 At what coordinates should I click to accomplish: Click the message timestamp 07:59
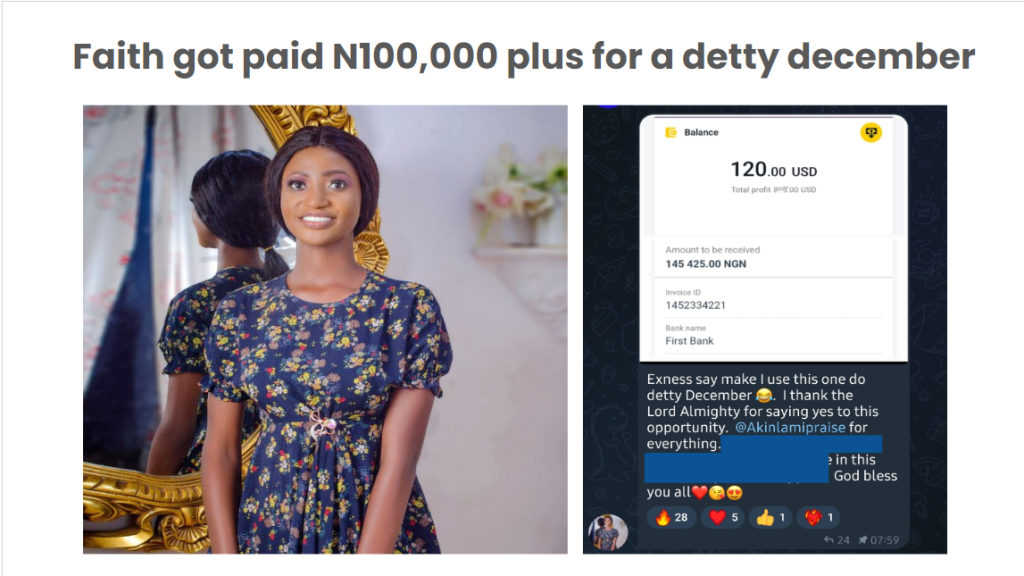[x=884, y=540]
